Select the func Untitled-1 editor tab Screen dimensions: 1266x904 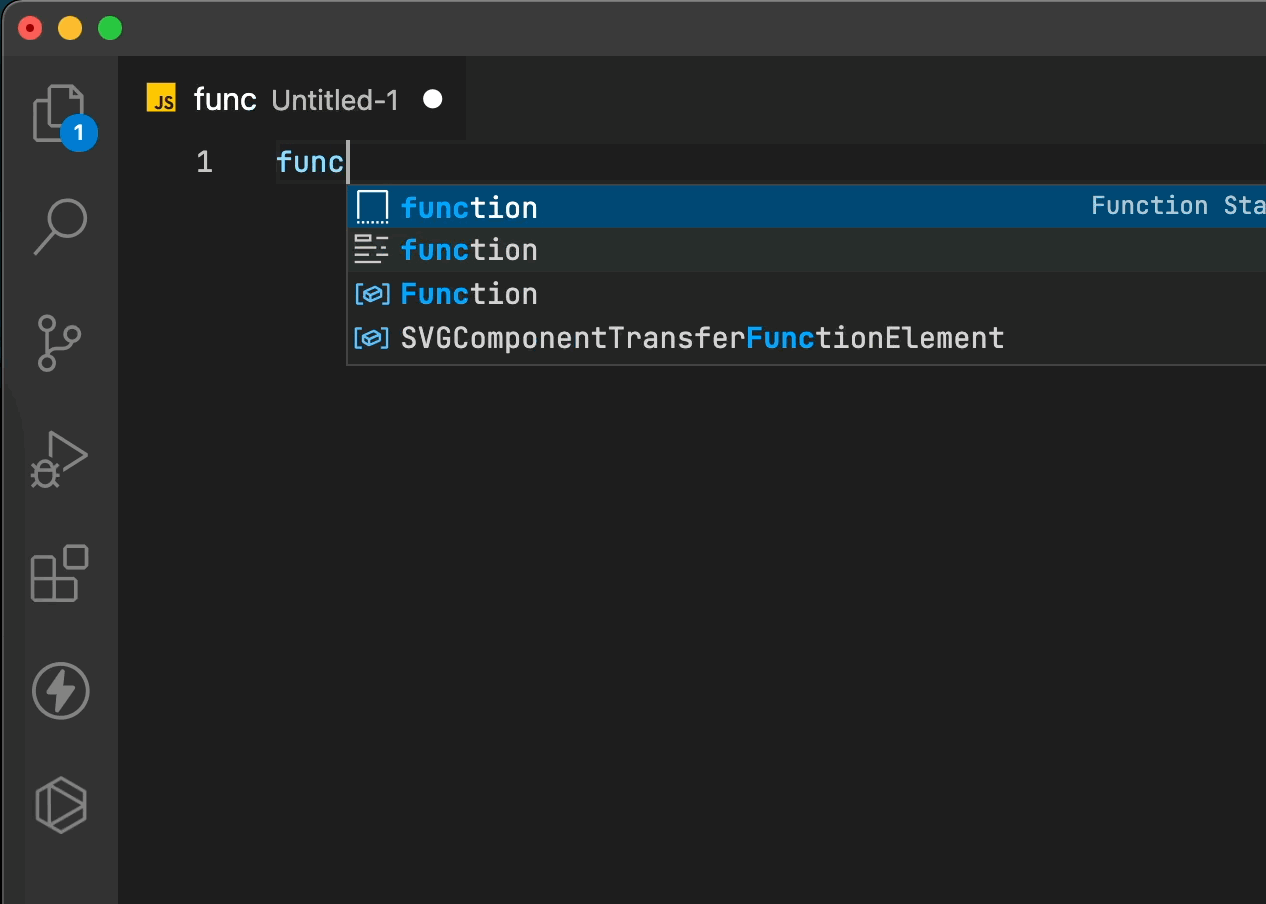[x=296, y=99]
